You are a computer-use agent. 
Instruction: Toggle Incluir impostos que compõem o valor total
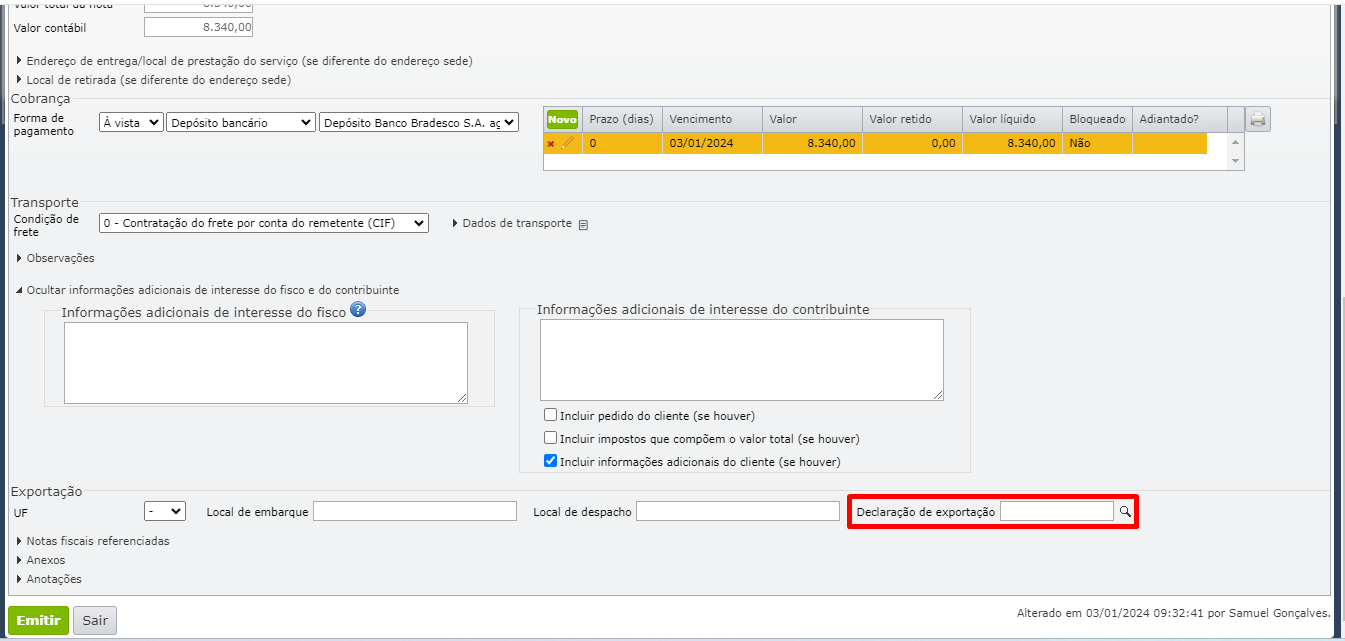[550, 438]
